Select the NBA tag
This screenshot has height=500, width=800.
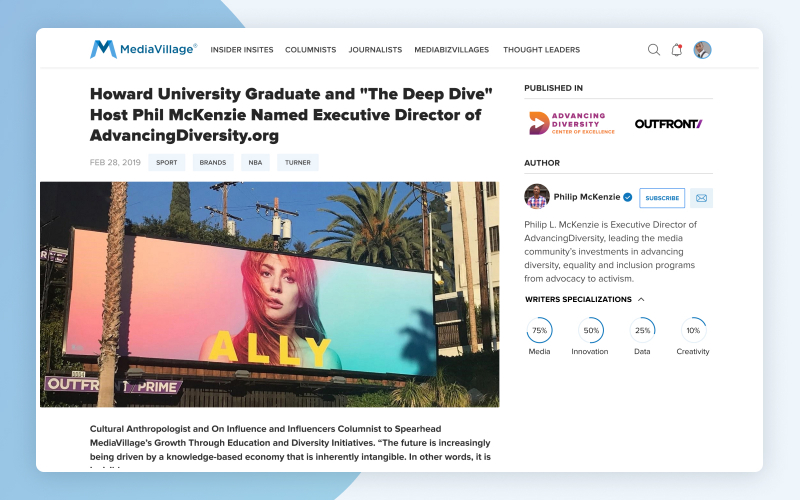point(255,162)
